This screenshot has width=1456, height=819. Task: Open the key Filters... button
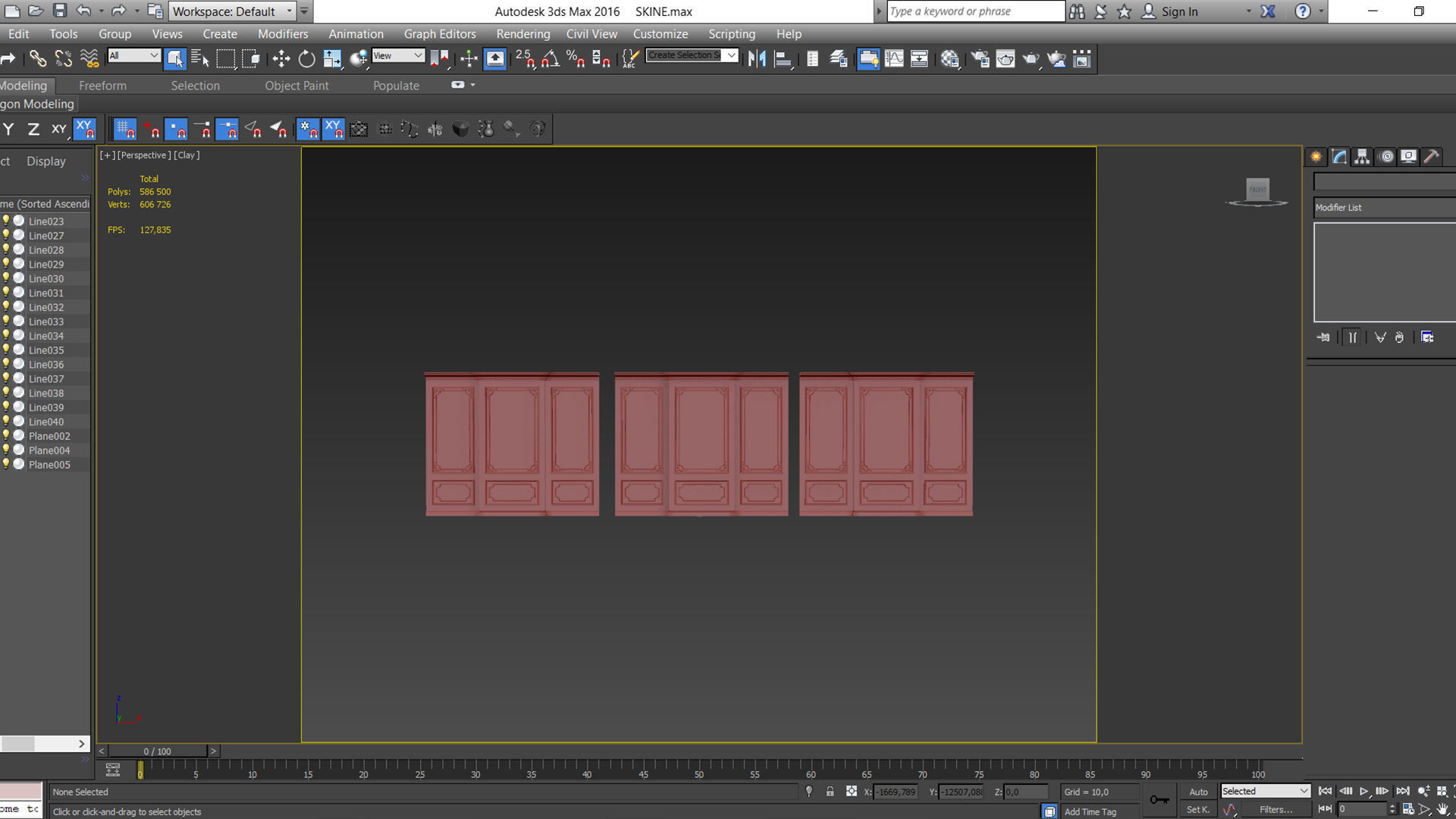[1276, 810]
